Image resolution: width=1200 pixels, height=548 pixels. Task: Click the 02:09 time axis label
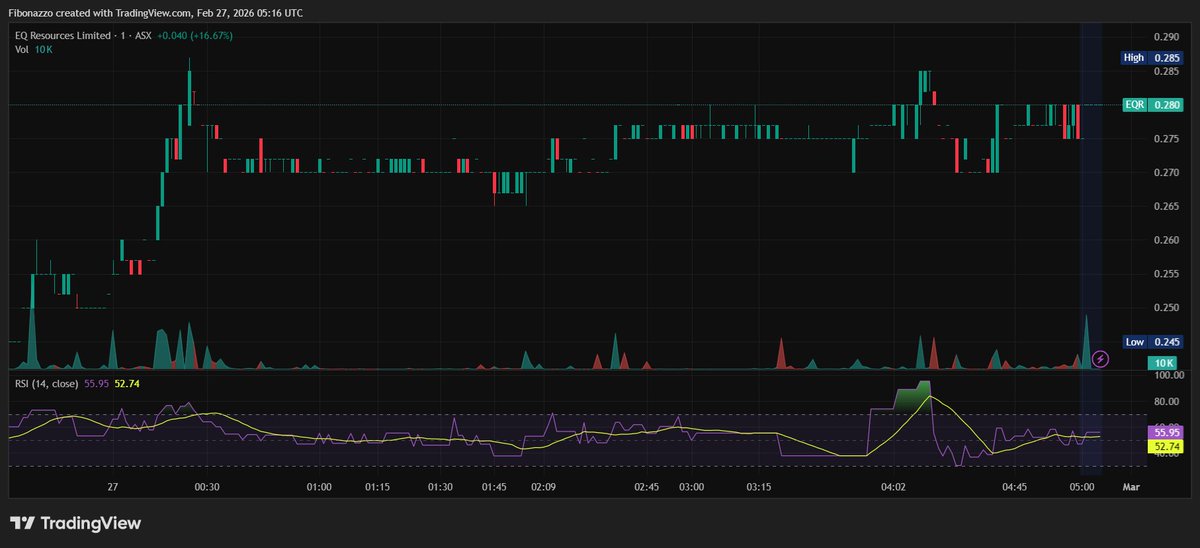click(544, 487)
